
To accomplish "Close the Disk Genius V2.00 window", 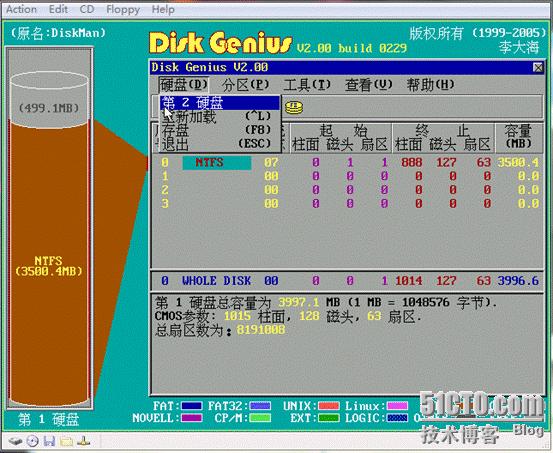I will coord(538,67).
